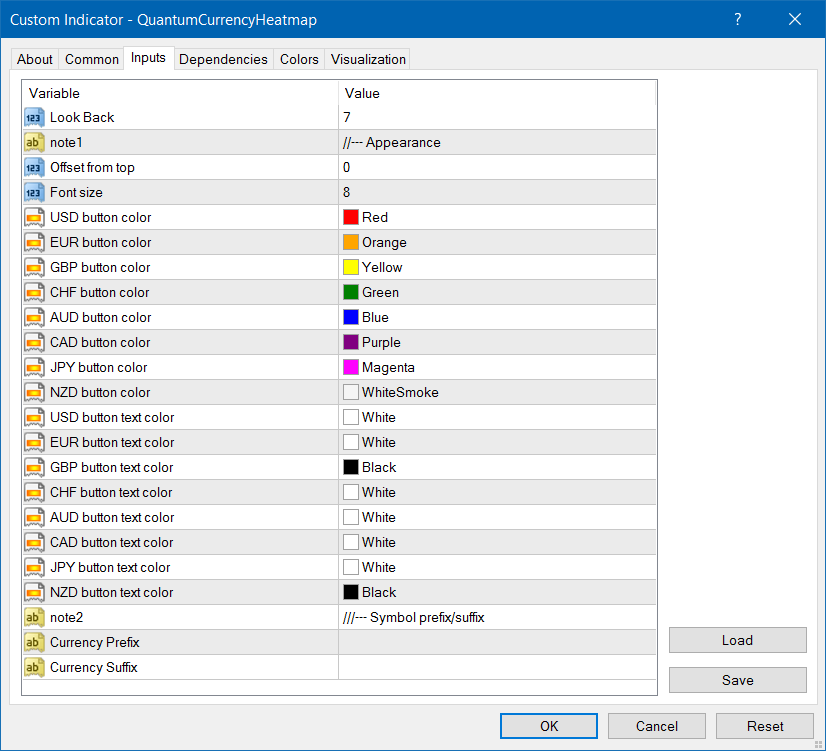Reset inputs with the Reset button

coord(765,726)
